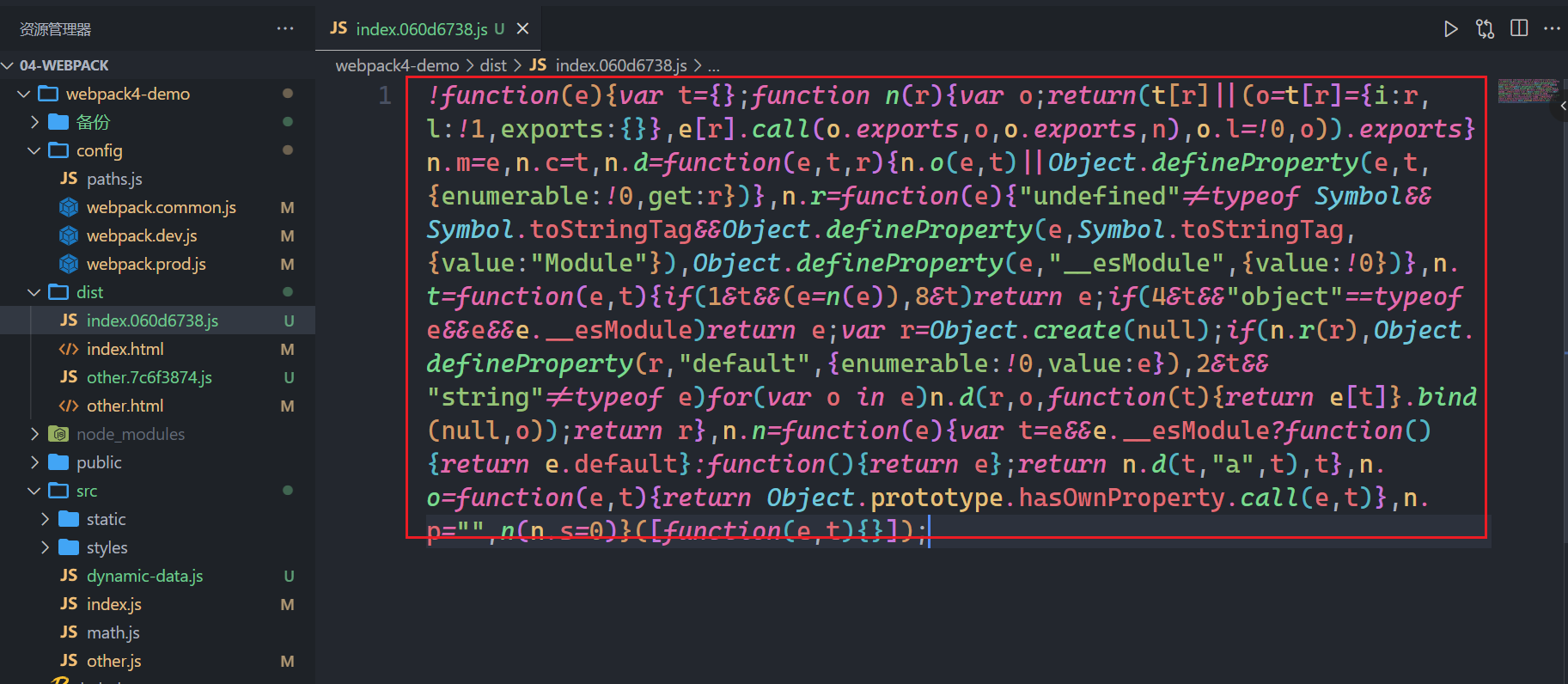Viewport: 1568px width, 684px height.
Task: Collapse the webpack4-demo folder
Action: click(x=24, y=94)
